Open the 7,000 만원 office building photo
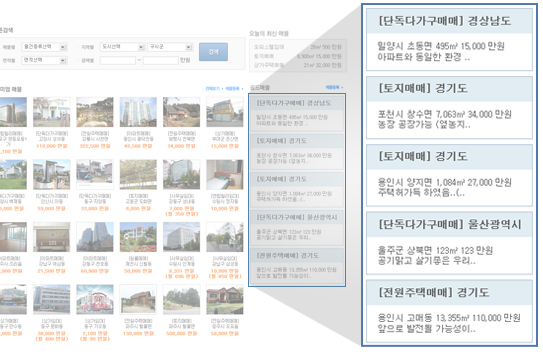The image size is (543, 362). tap(181, 175)
